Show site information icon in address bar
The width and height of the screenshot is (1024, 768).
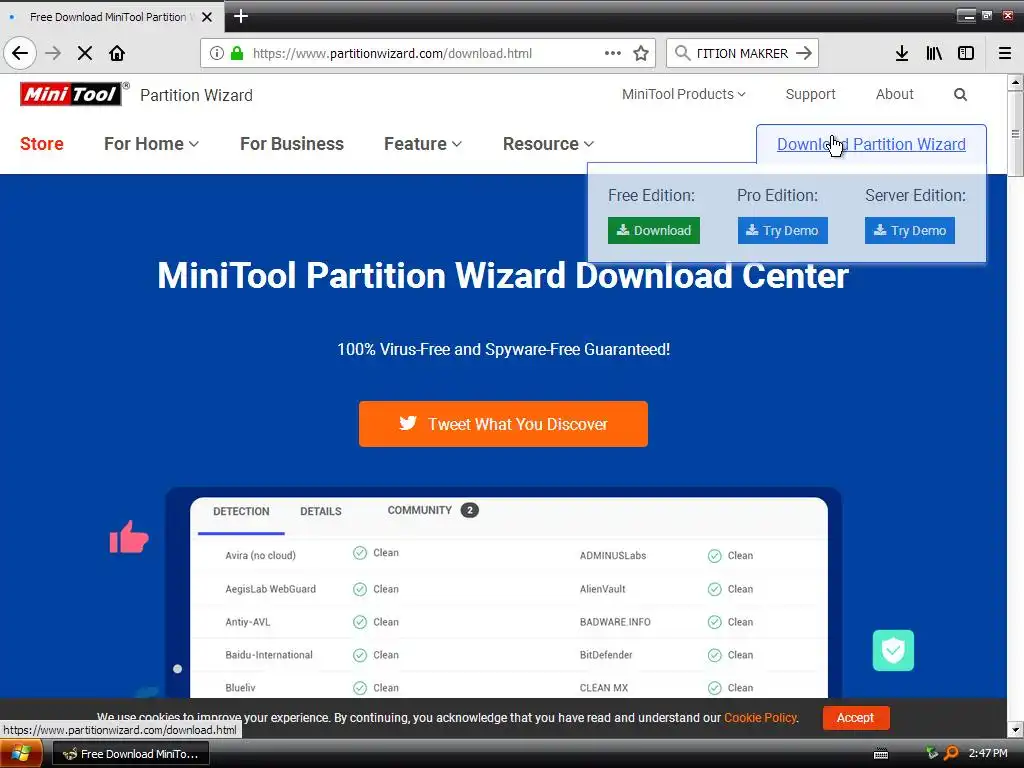(217, 53)
